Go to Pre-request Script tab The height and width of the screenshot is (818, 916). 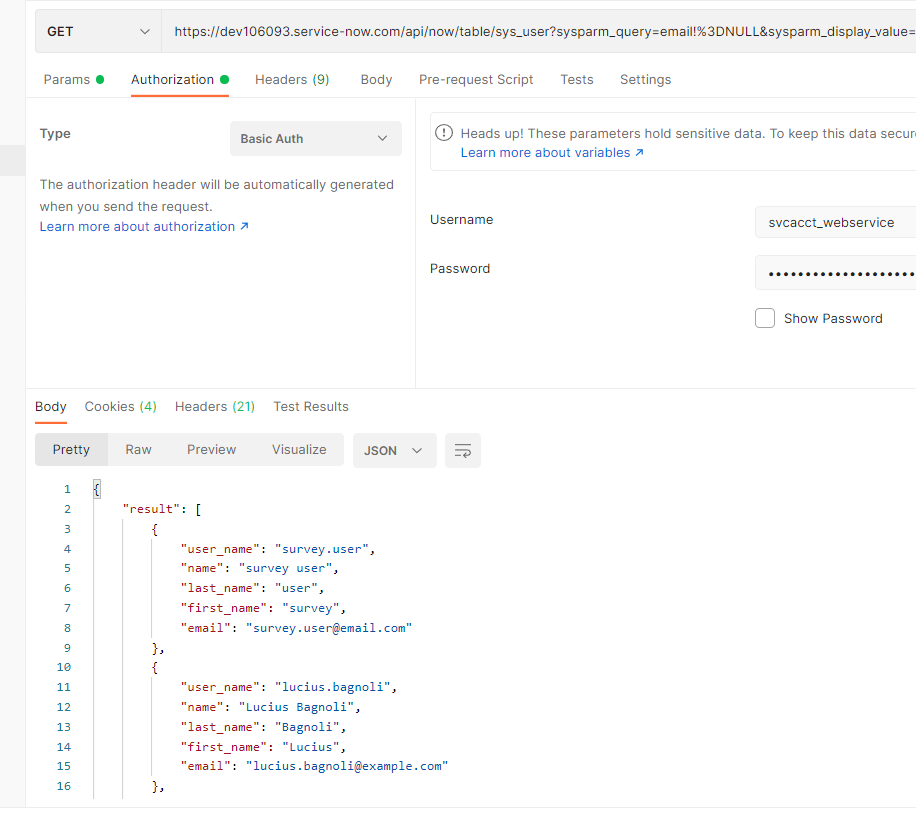pos(476,79)
